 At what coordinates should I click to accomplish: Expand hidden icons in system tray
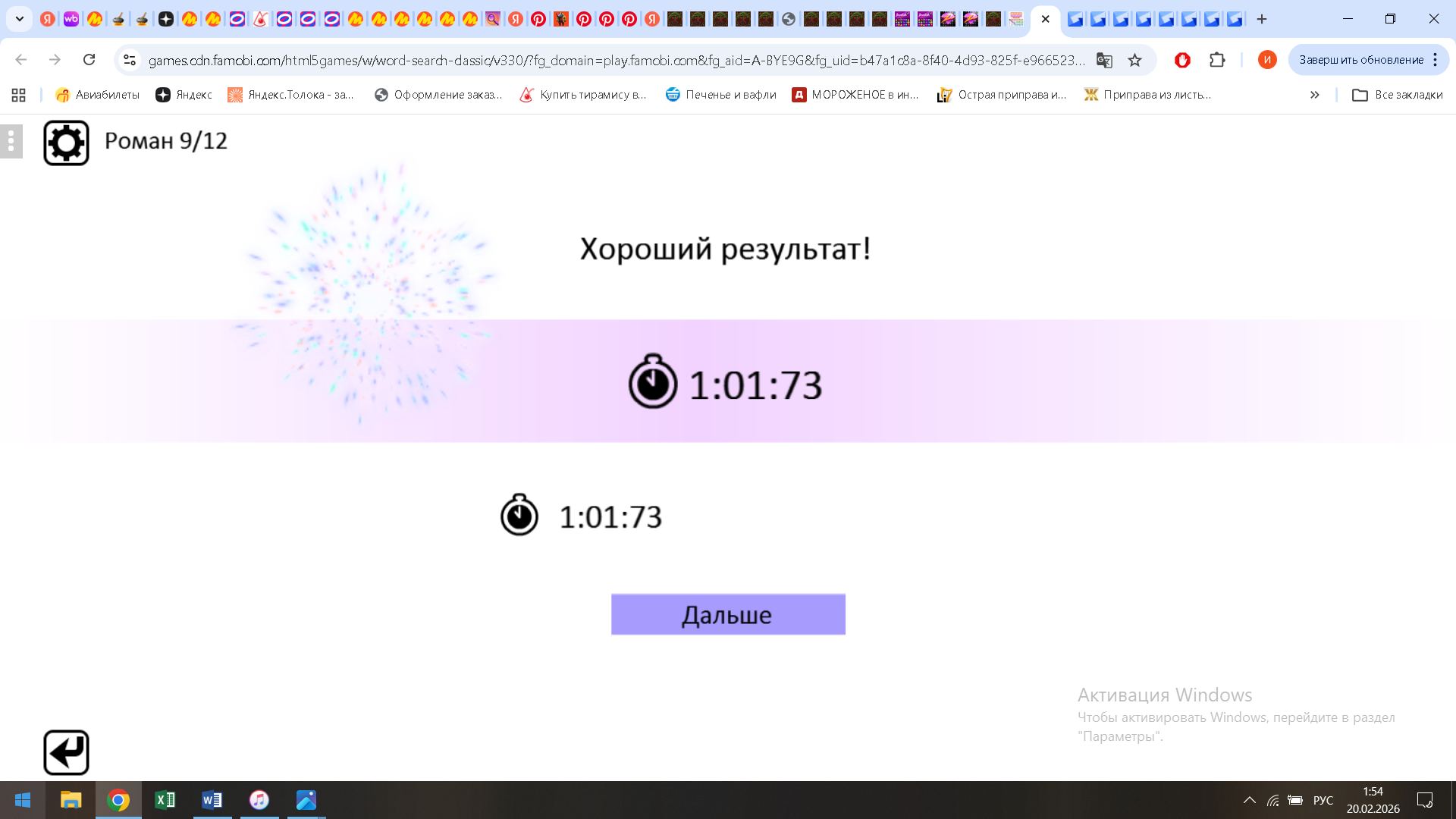[1250, 800]
